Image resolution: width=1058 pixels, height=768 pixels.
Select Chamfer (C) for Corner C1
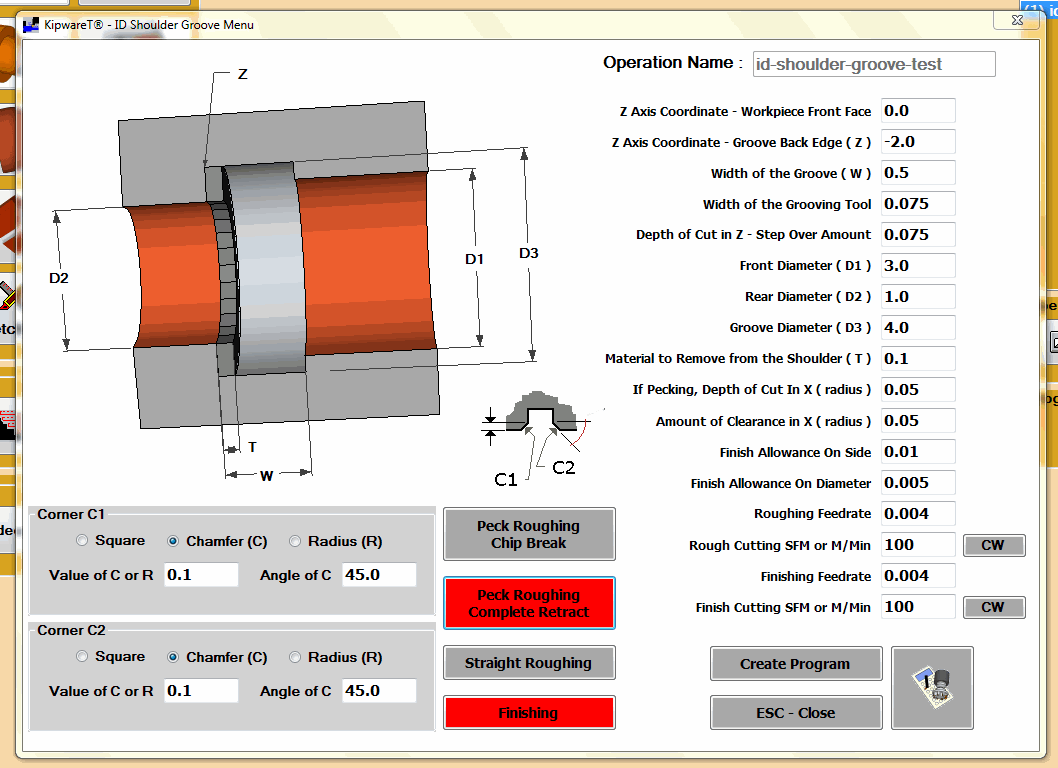point(172,540)
